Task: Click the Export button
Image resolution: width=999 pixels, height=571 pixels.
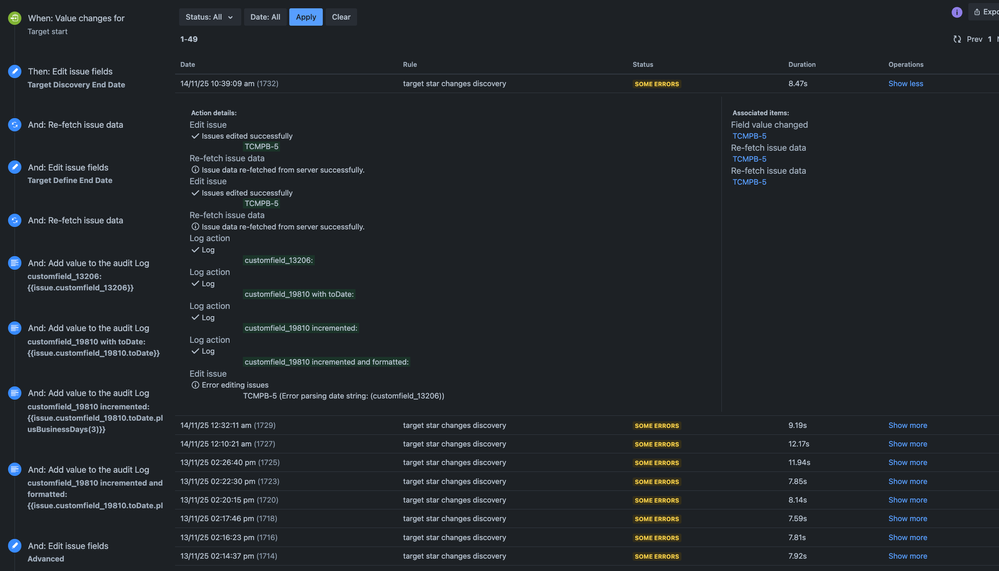Action: tap(984, 12)
